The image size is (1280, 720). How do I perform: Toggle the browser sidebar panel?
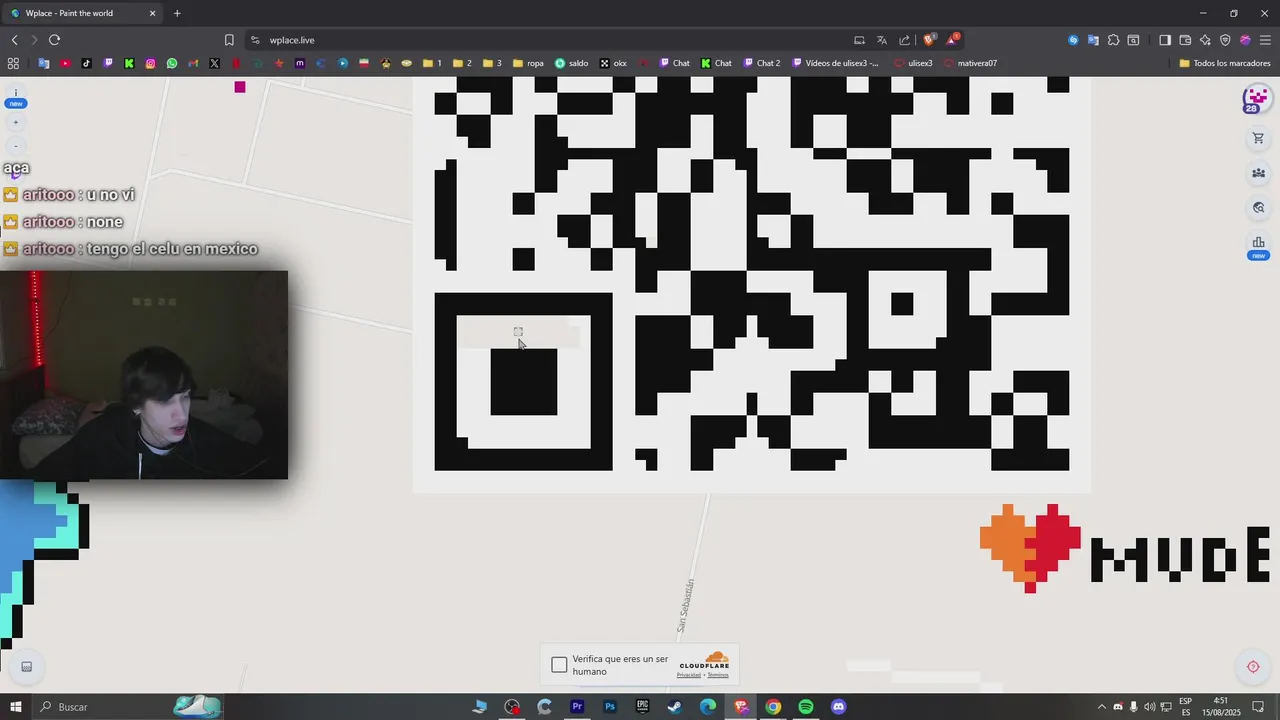coord(1165,40)
